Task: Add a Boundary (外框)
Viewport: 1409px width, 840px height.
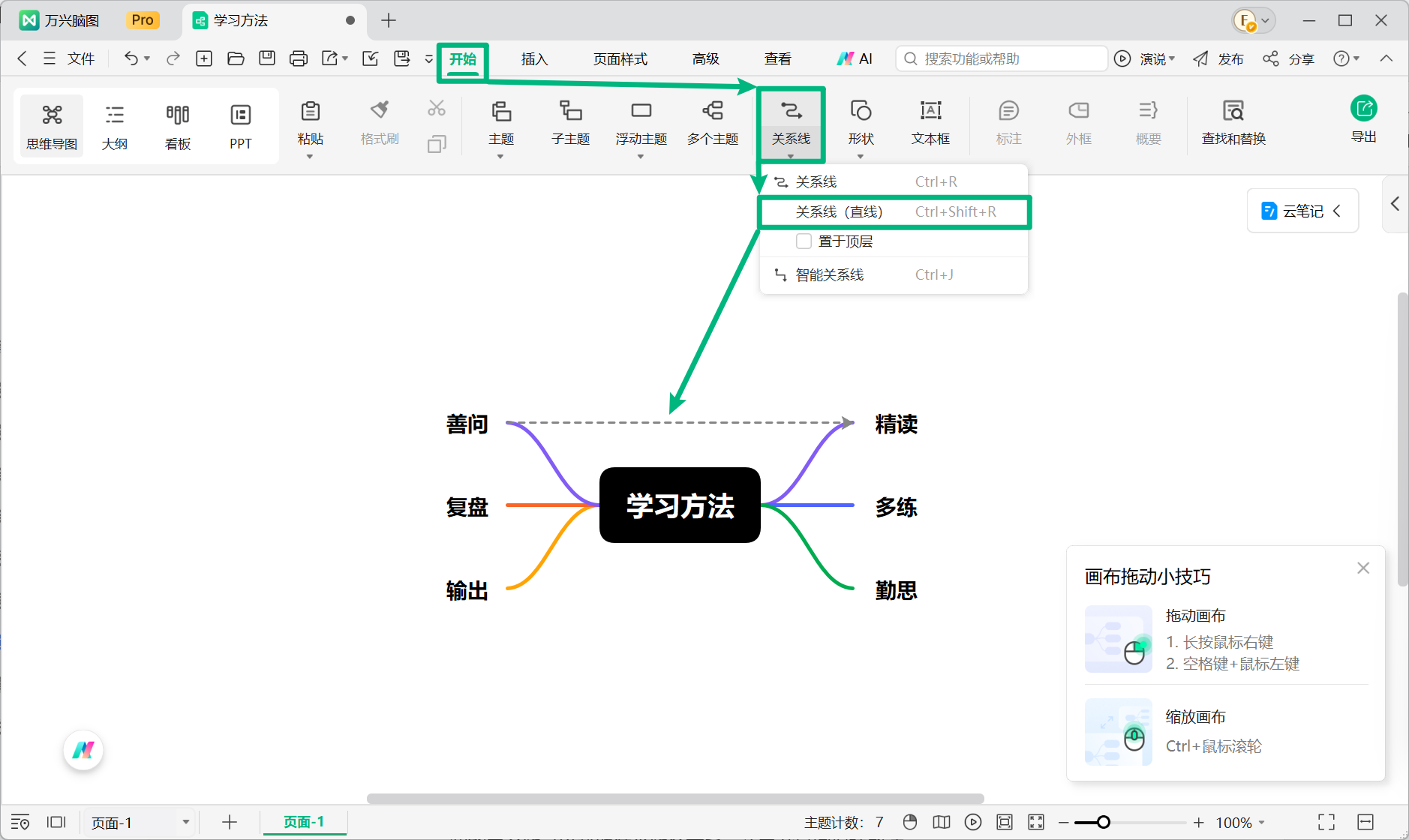Action: (x=1079, y=123)
